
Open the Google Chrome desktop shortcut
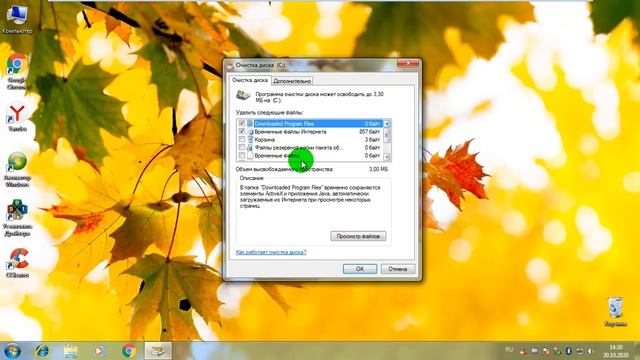tap(16, 71)
